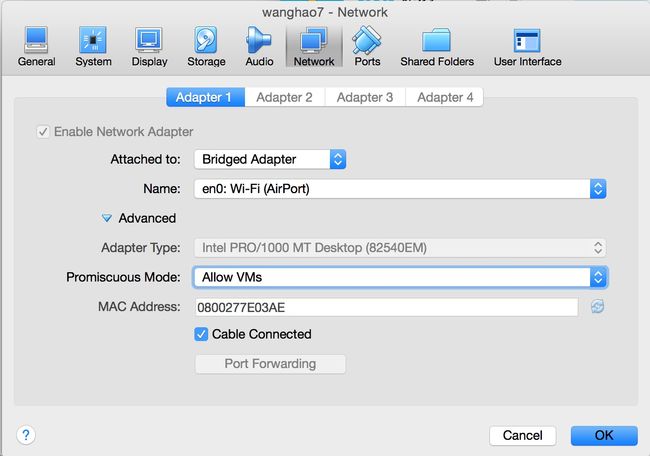Open the Shared Folders settings

pos(437,46)
